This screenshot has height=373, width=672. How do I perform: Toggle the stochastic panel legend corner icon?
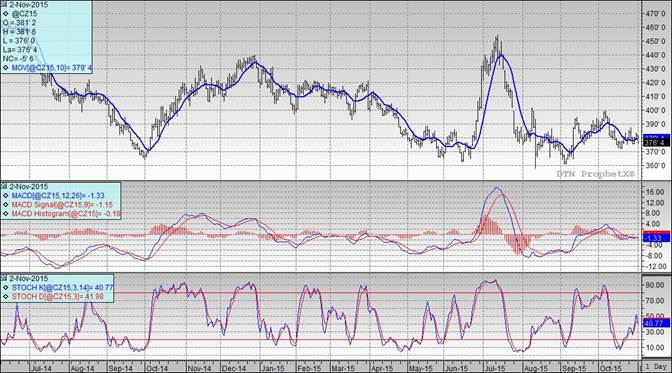4,278
